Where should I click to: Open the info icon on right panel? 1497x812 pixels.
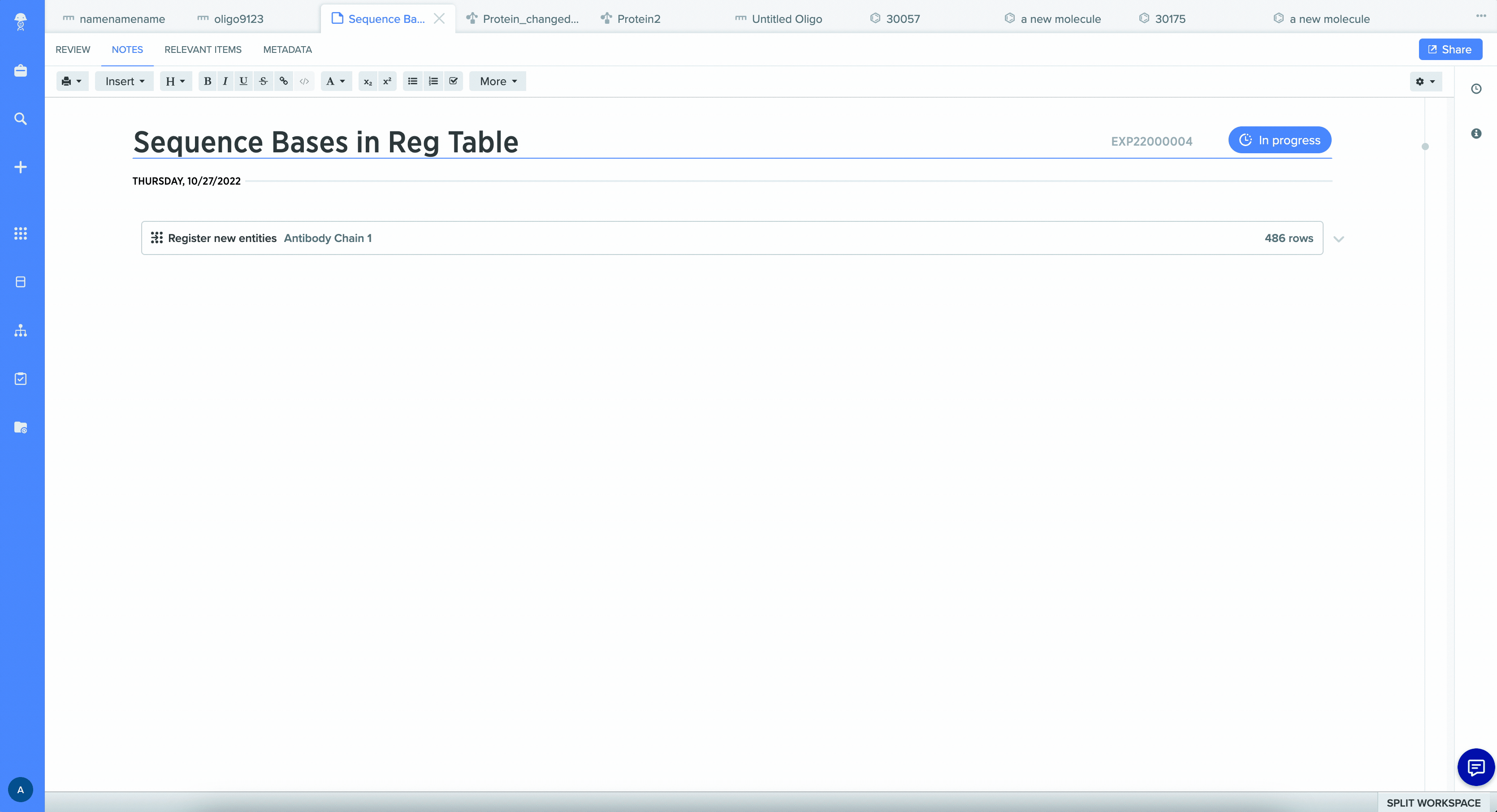pyautogui.click(x=1476, y=134)
